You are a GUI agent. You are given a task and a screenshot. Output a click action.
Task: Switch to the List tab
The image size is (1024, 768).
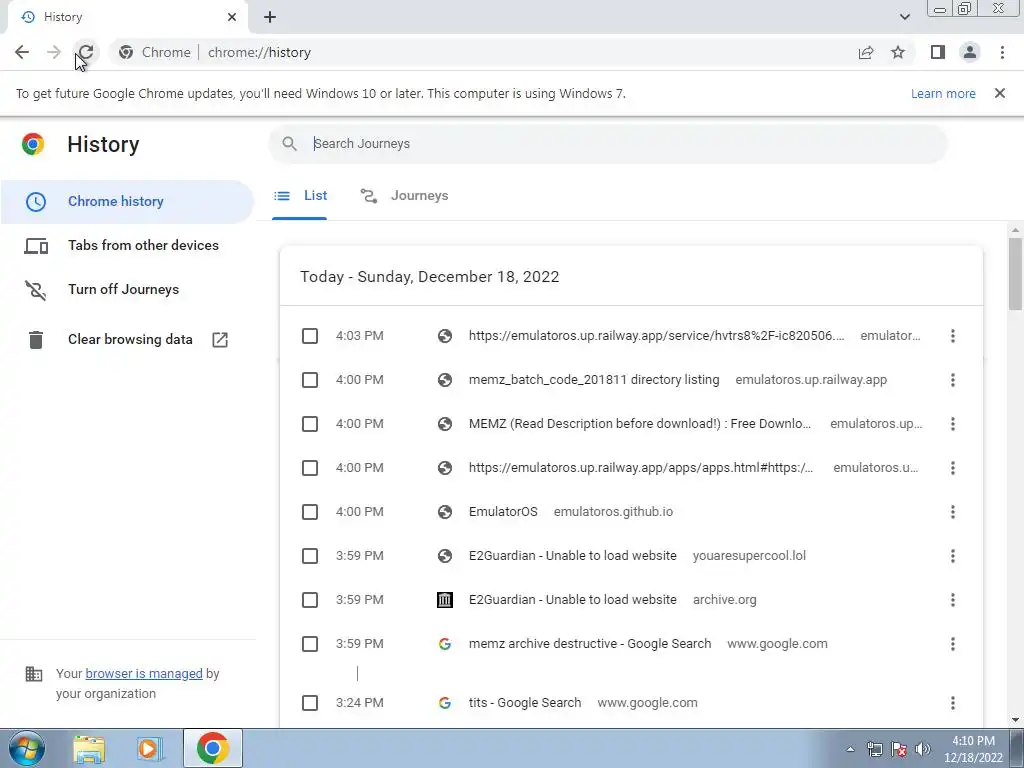(x=300, y=196)
